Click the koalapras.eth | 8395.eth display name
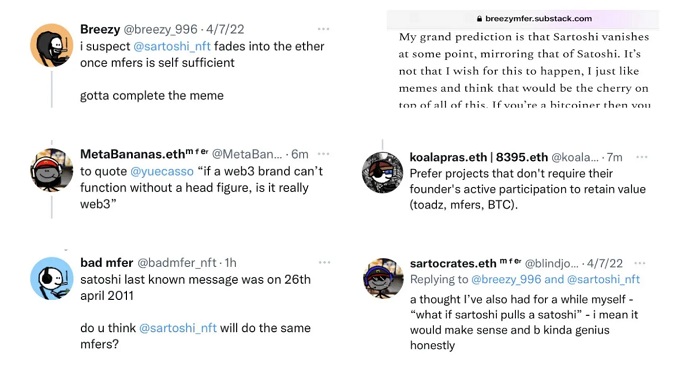The width and height of the screenshot is (700, 383). point(479,157)
